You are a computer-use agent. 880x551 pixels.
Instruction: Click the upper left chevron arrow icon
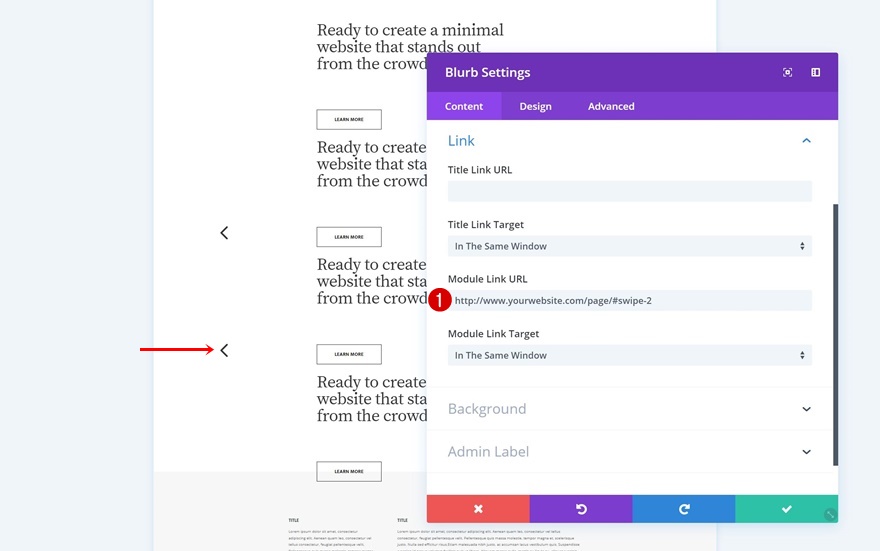click(x=224, y=233)
